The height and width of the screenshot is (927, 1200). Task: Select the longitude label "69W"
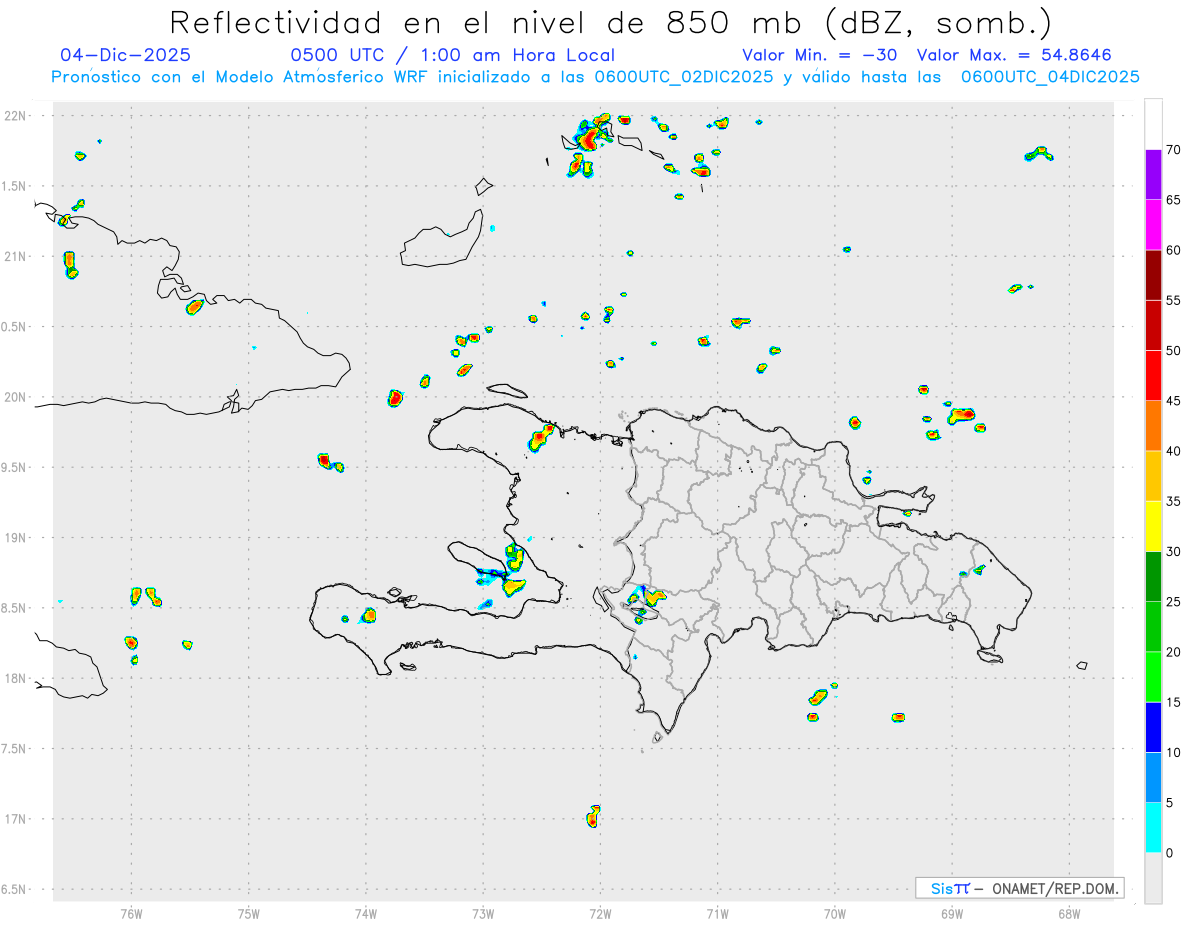point(952,913)
